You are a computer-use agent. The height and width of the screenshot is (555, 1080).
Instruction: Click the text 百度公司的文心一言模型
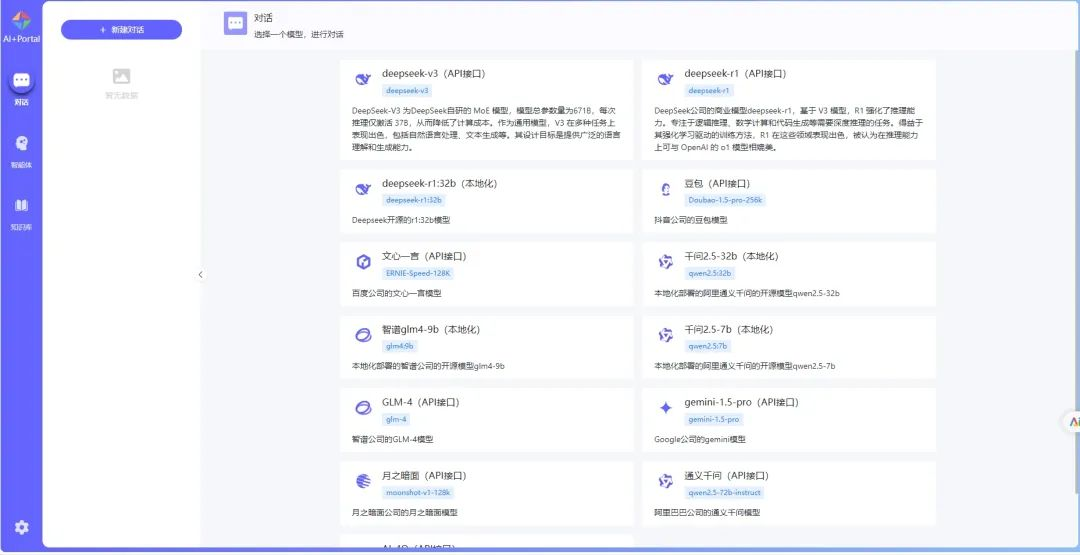[x=396, y=293]
